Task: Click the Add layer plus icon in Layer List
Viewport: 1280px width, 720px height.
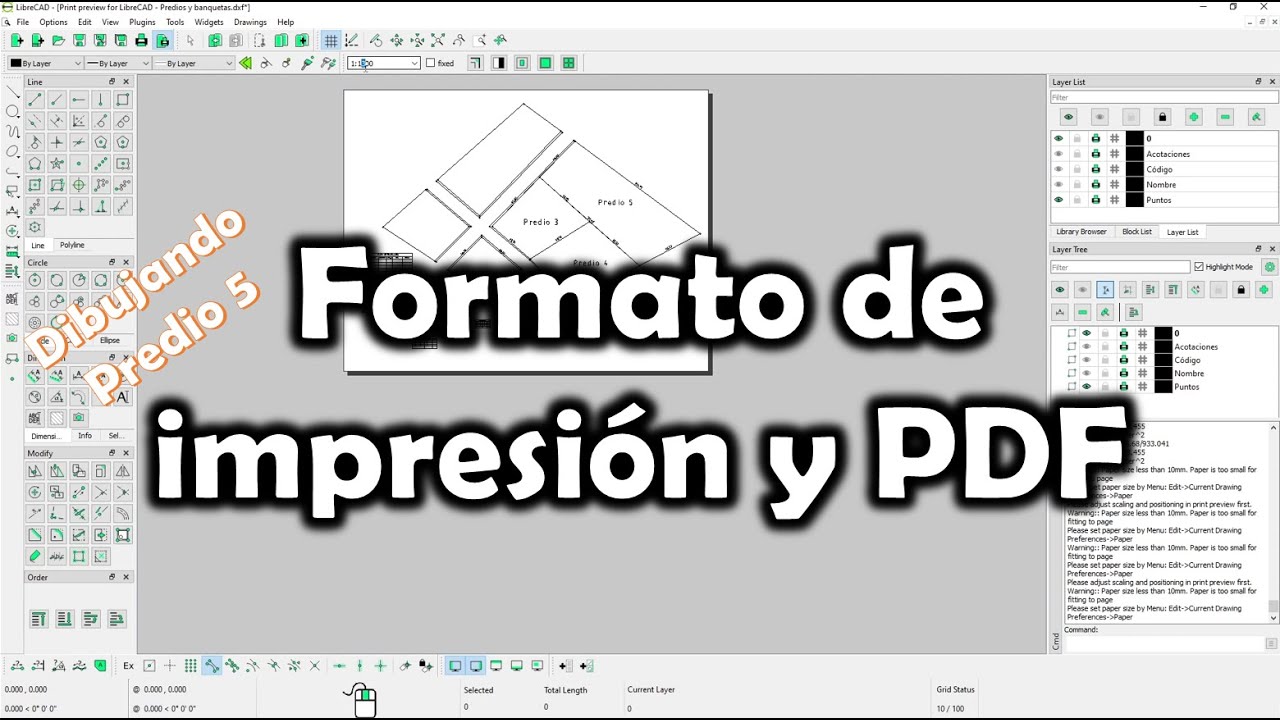Action: (1193, 117)
